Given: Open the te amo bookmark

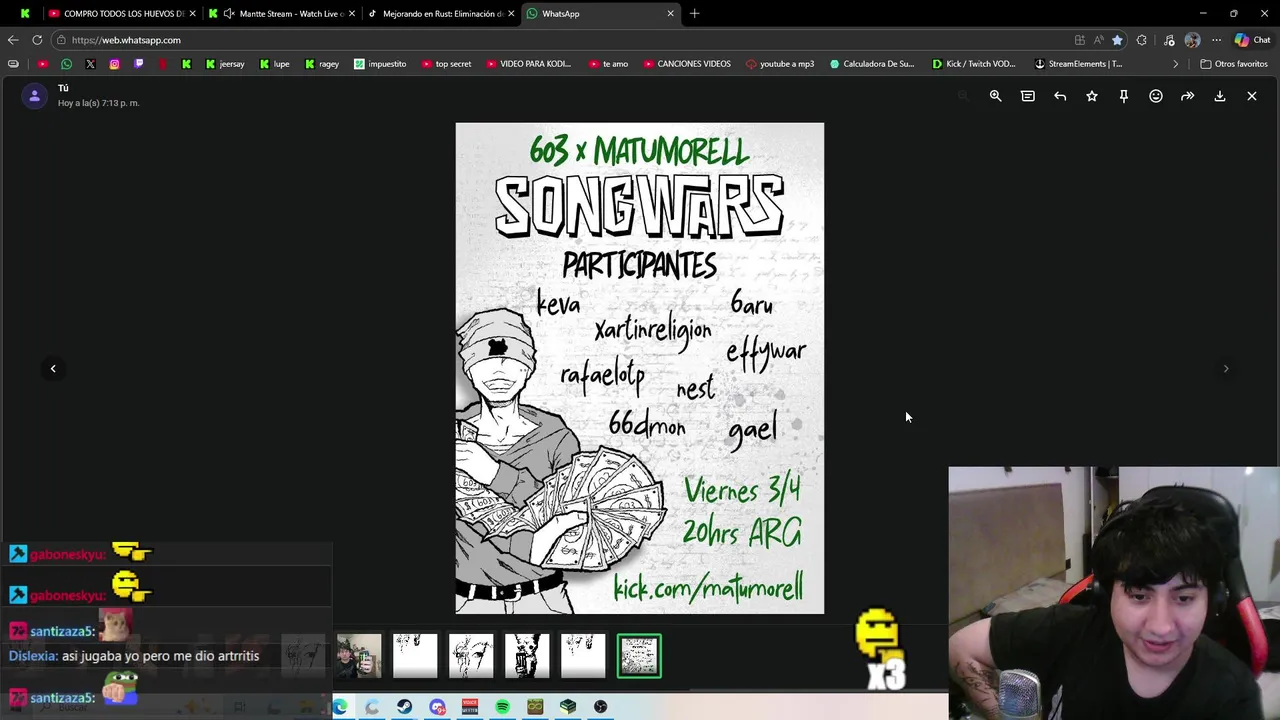Looking at the screenshot, I should 608,64.
